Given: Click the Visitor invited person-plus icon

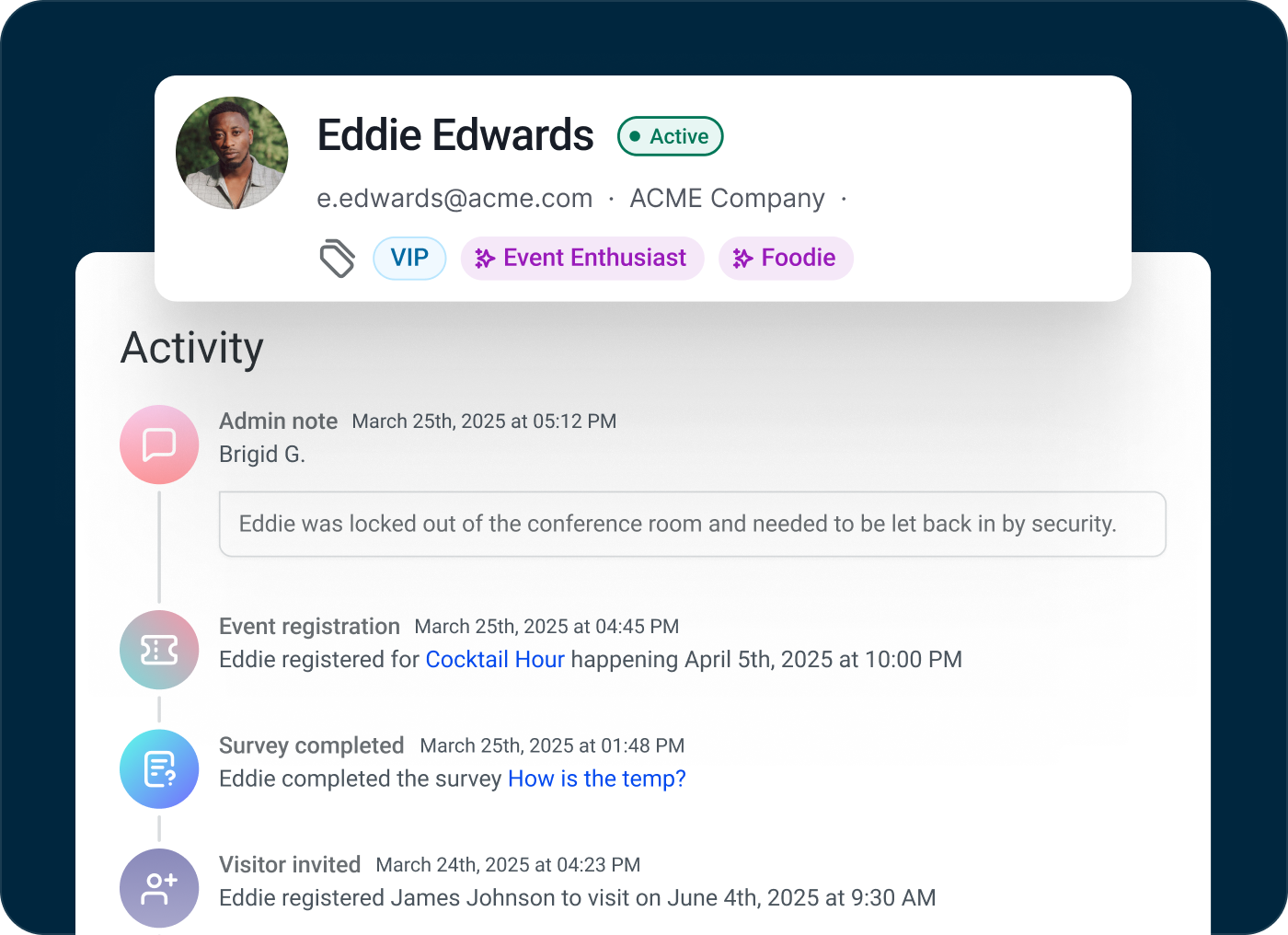Looking at the screenshot, I should (159, 888).
